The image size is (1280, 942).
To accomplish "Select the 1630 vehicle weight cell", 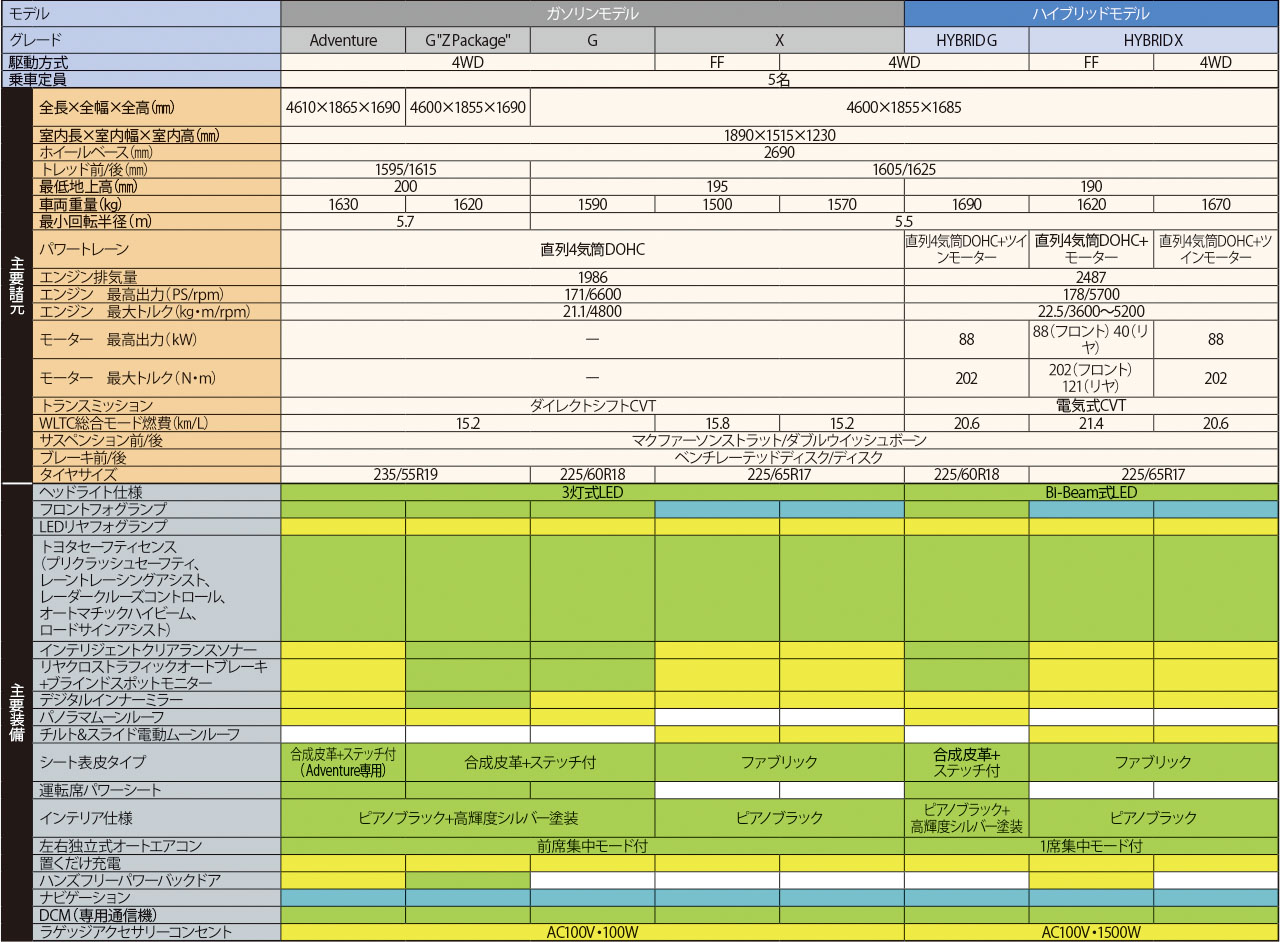I will pyautogui.click(x=343, y=204).
